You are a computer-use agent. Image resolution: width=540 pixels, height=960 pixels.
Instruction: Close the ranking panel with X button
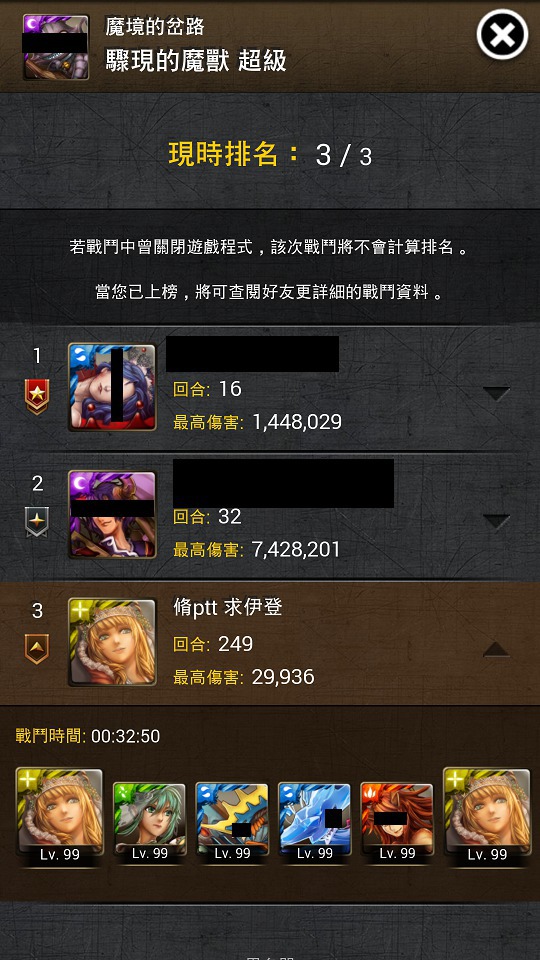tap(502, 34)
